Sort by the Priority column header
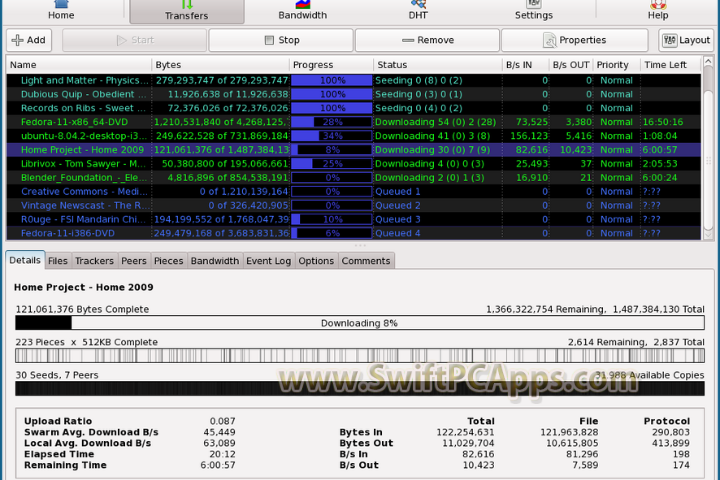The image size is (720, 480). tap(617, 65)
